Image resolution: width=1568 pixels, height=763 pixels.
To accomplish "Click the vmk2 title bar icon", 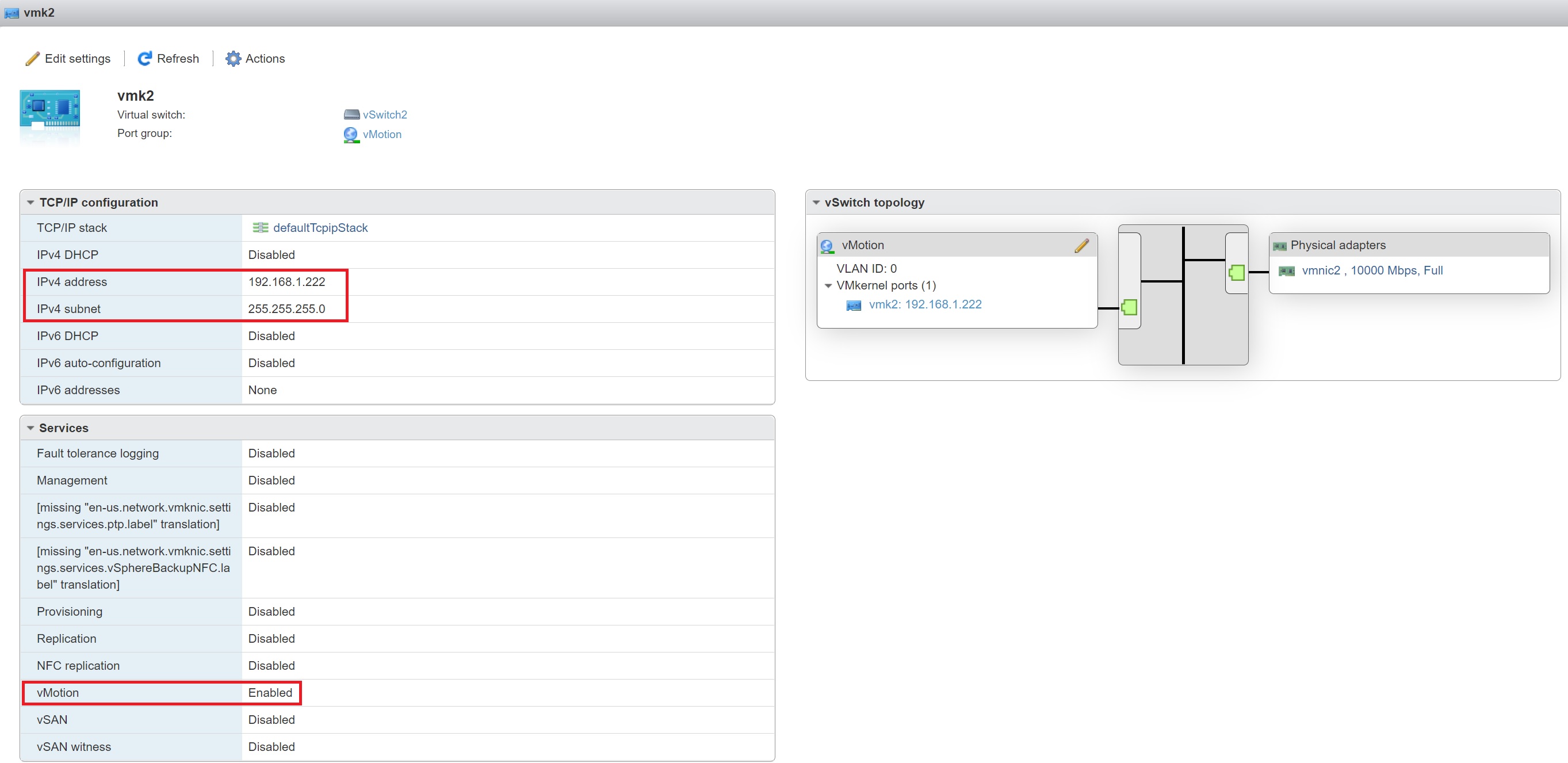I will [12, 13].
